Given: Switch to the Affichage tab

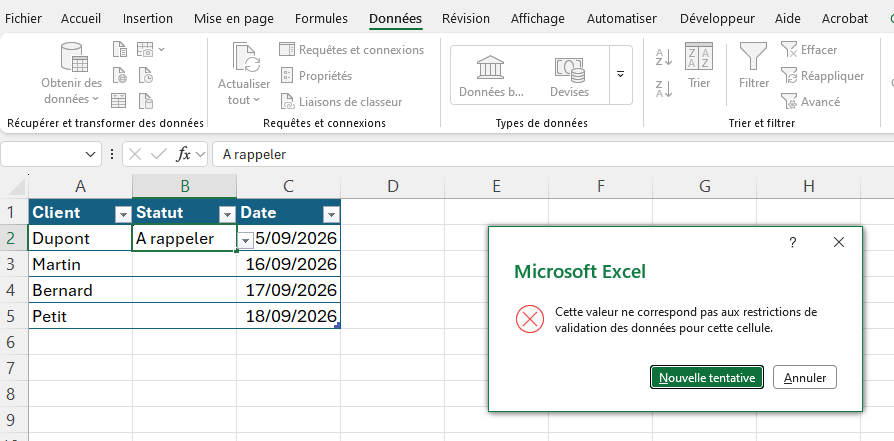Looking at the screenshot, I should (x=538, y=18).
